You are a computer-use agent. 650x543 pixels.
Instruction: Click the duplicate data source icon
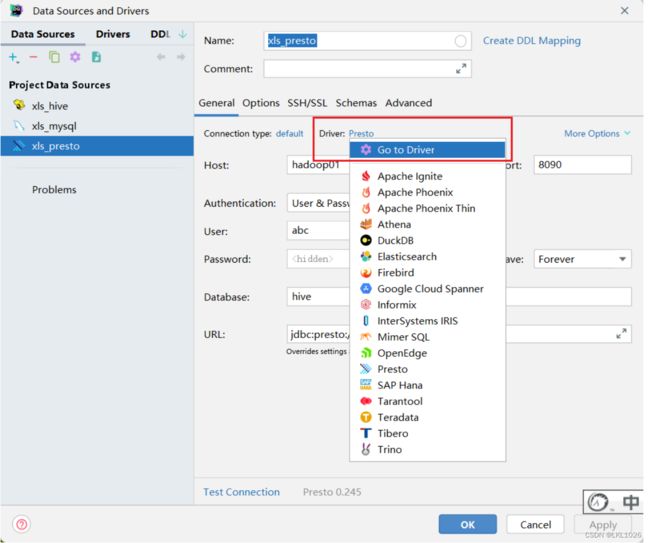click(x=54, y=58)
